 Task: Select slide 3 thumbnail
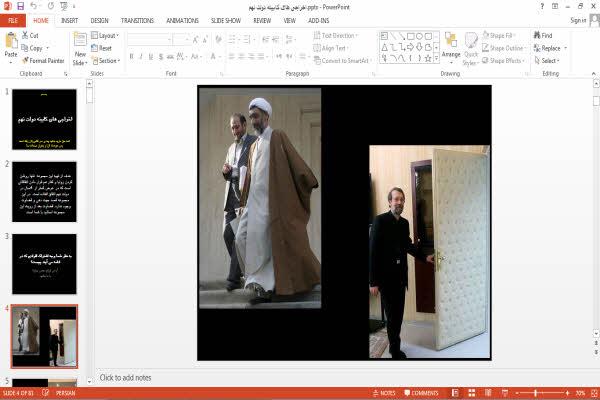pyautogui.click(x=44, y=264)
